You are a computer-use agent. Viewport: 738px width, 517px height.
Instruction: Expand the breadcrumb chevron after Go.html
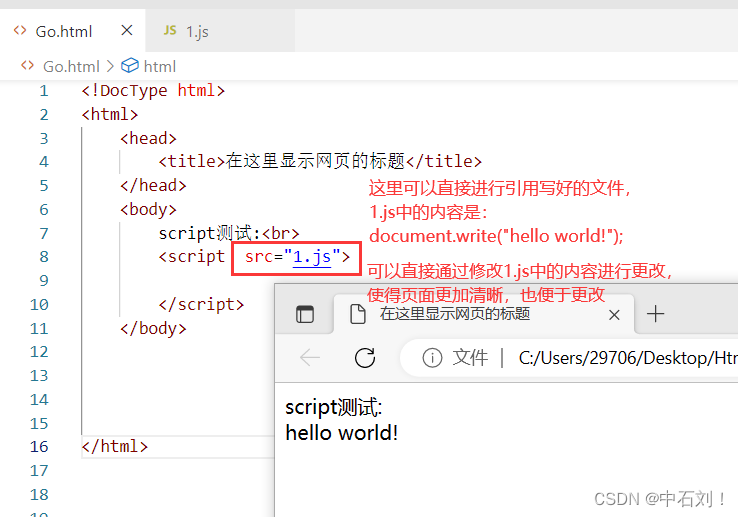coord(110,66)
